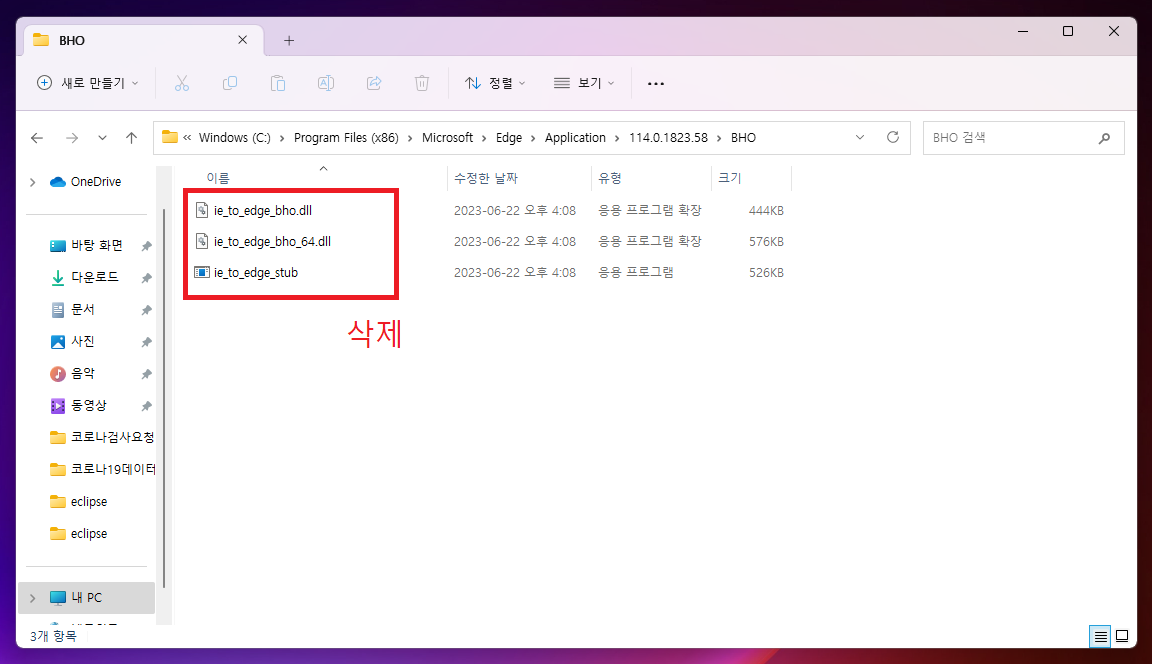Screen dimensions: 1152x664
Task: Click the Paste clipboard icon
Action: point(278,83)
